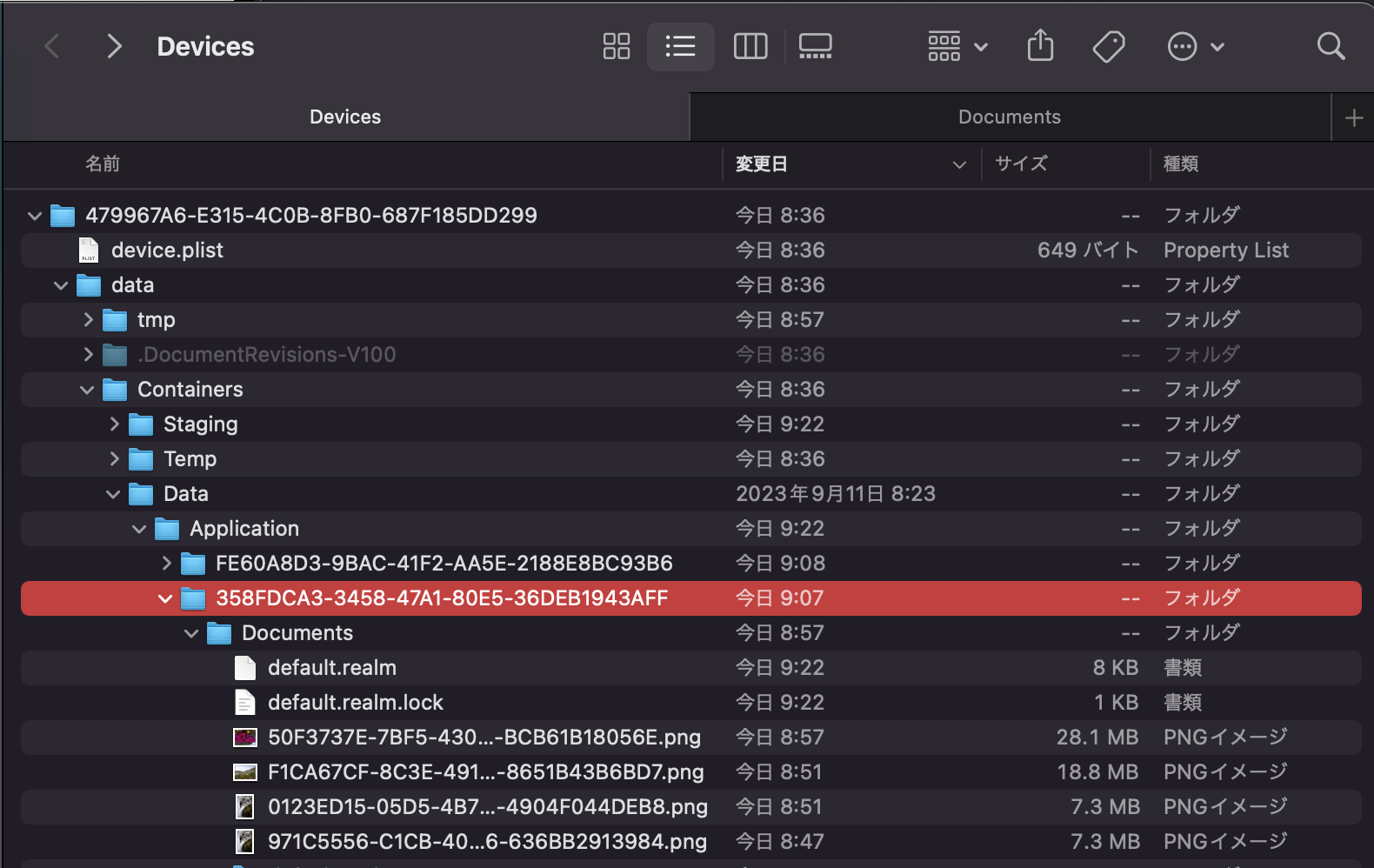Select file name device.plist
1374x868 pixels.
click(167, 250)
